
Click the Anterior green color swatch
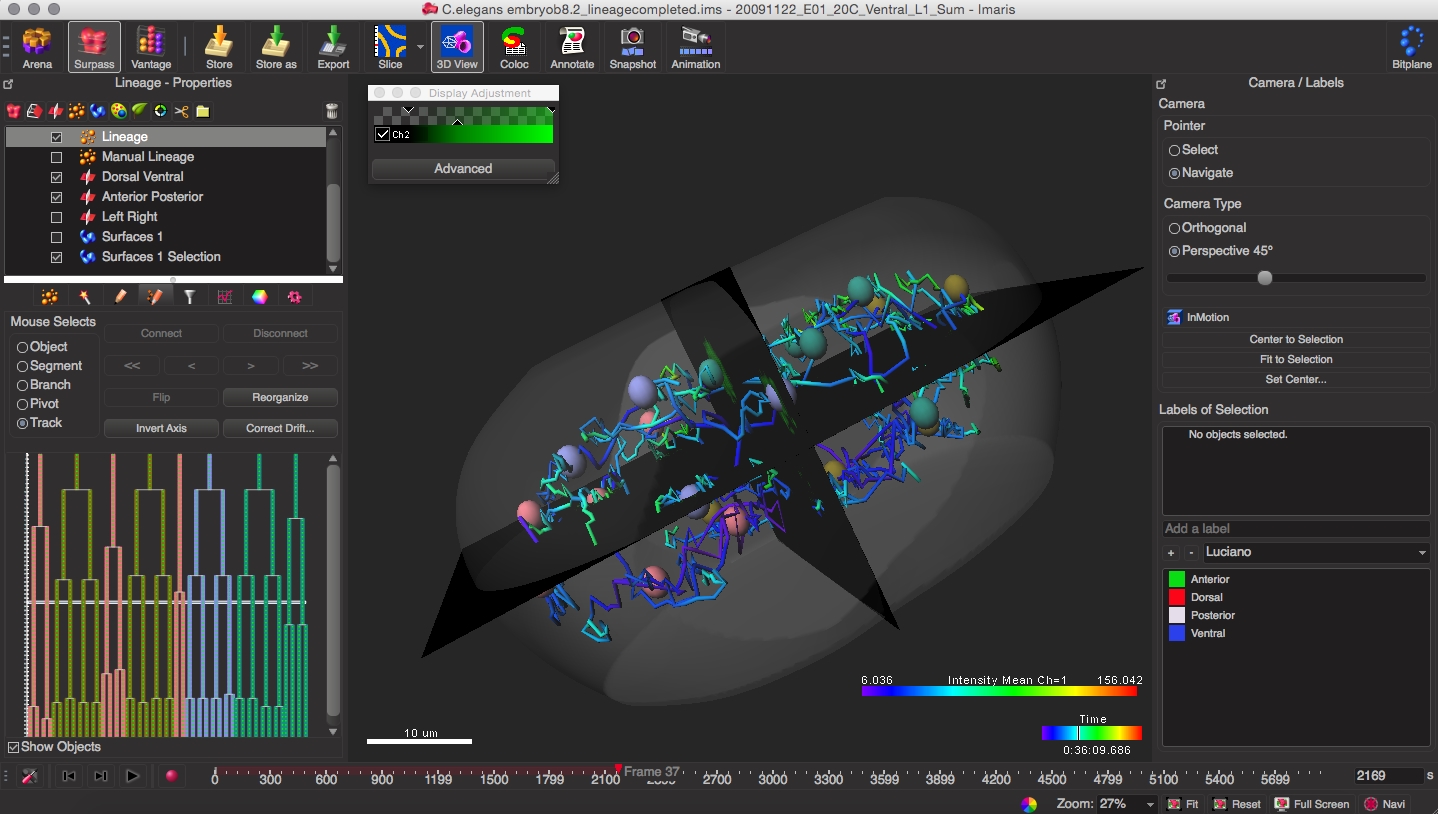click(x=1176, y=579)
